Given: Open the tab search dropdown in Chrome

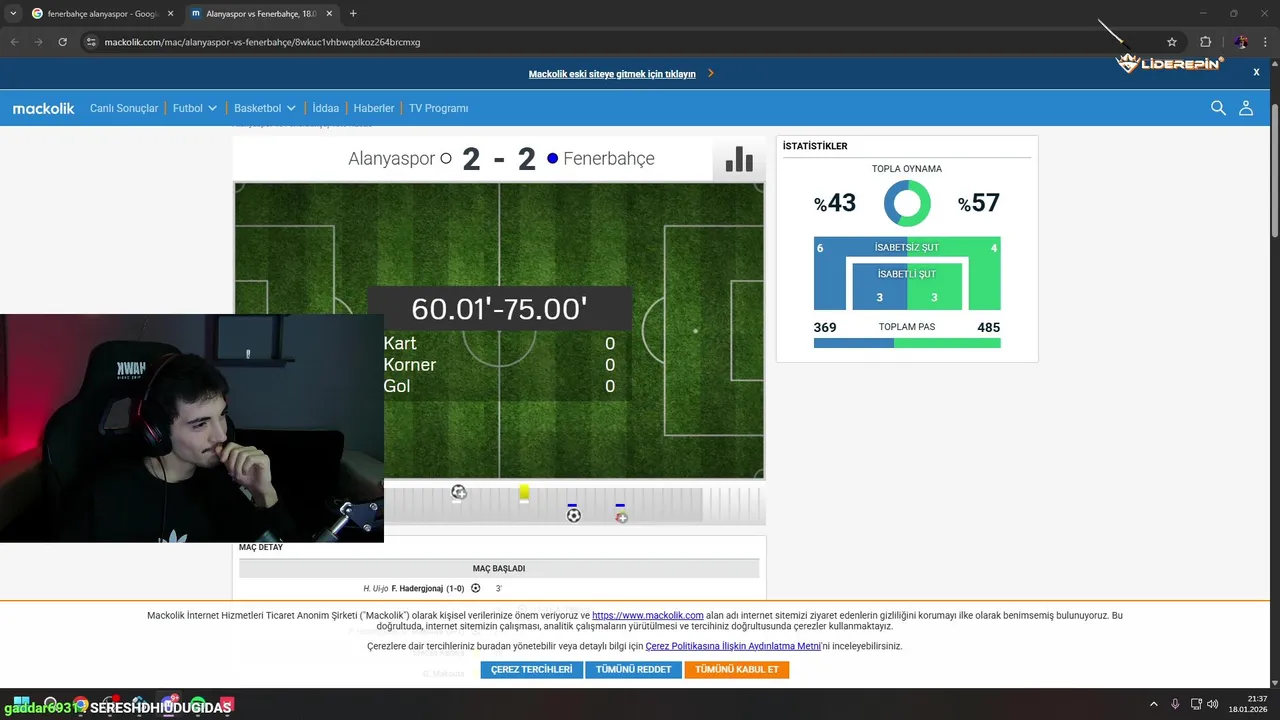Looking at the screenshot, I should click(x=13, y=14).
